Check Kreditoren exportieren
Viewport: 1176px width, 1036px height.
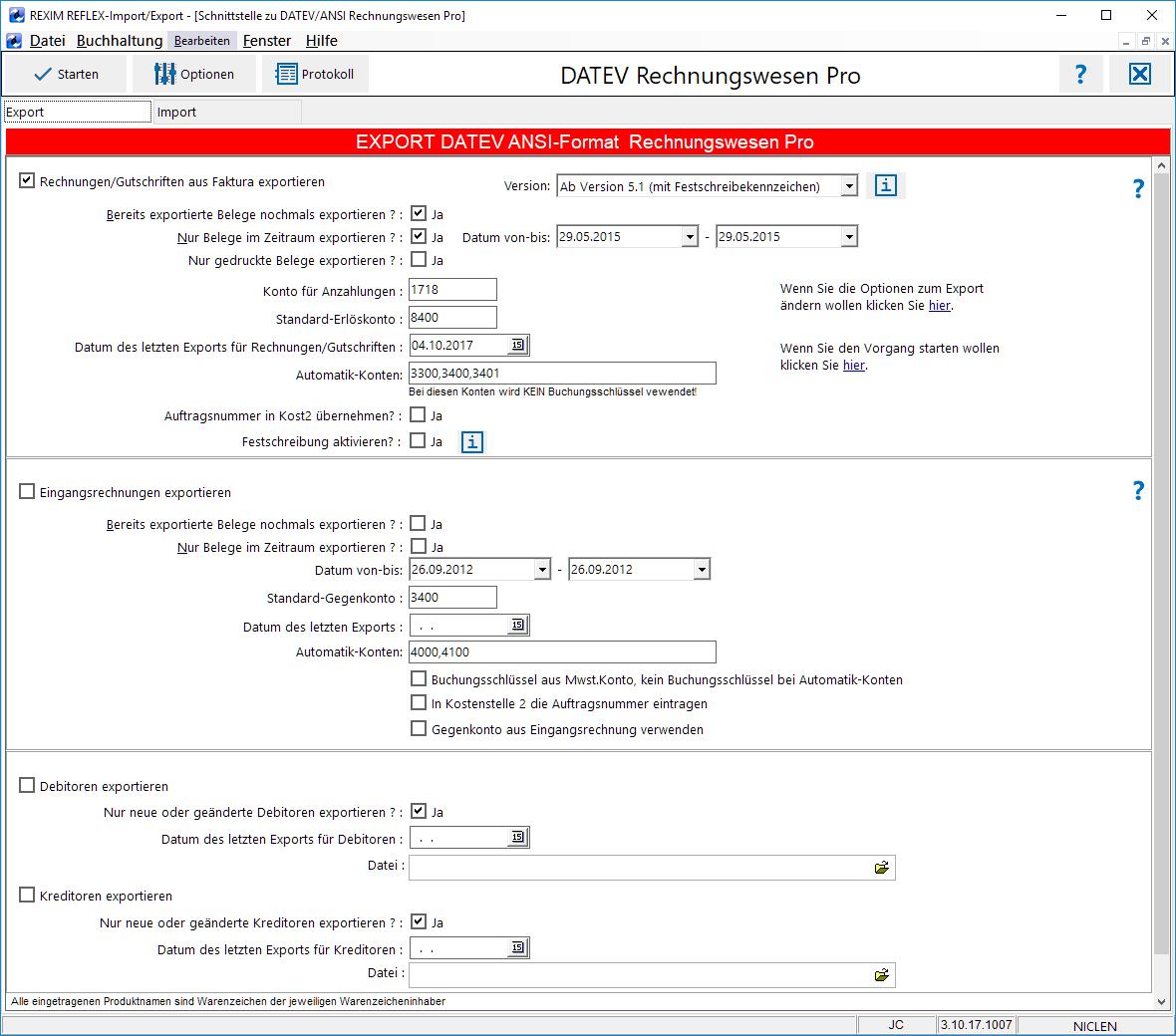tap(27, 895)
